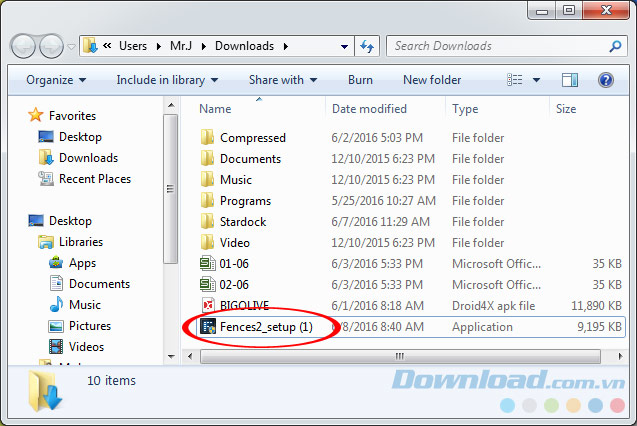The width and height of the screenshot is (637, 426).
Task: Select the Compressed folder icon
Action: pyautogui.click(x=207, y=137)
